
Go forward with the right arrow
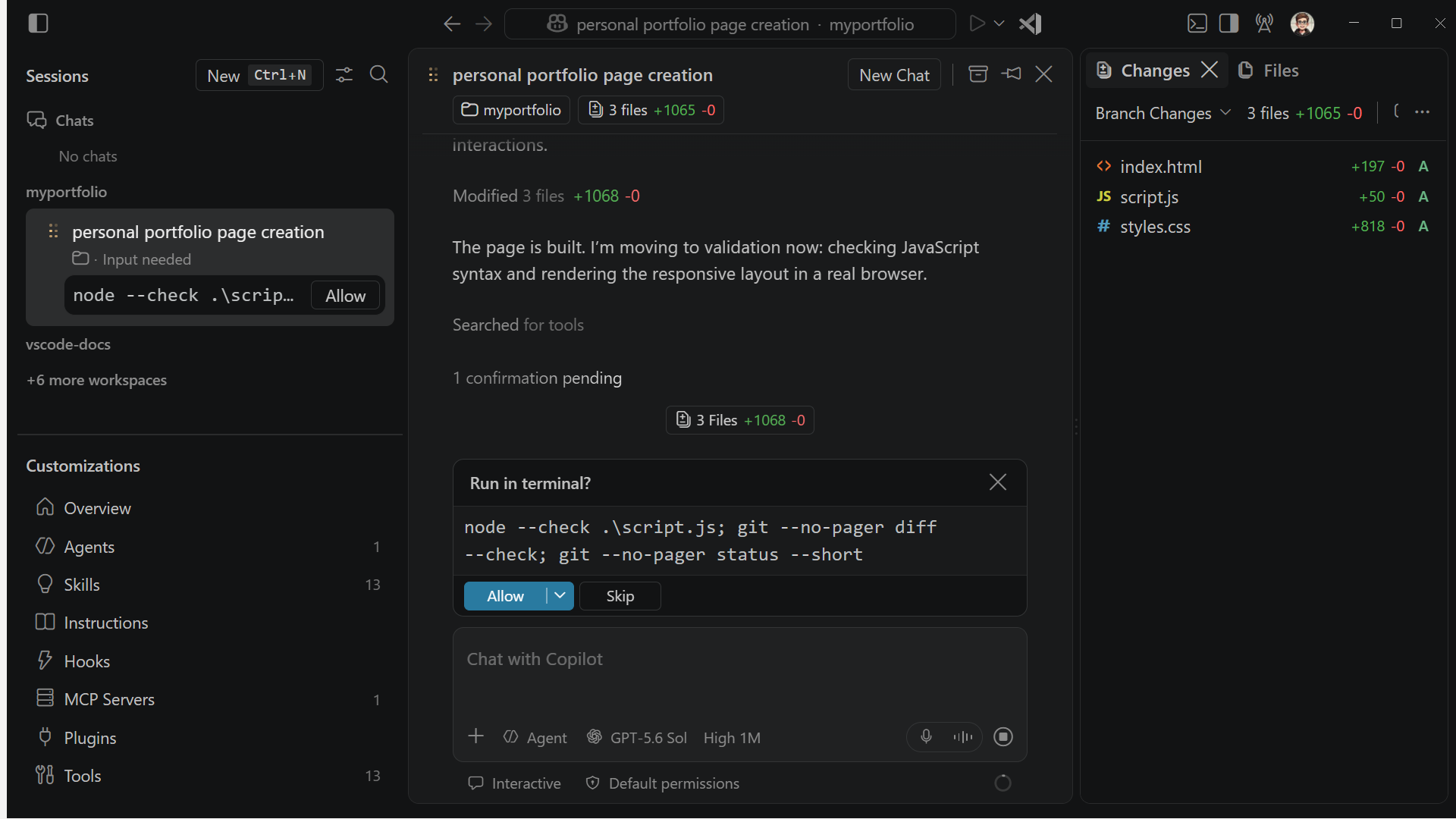pos(484,24)
